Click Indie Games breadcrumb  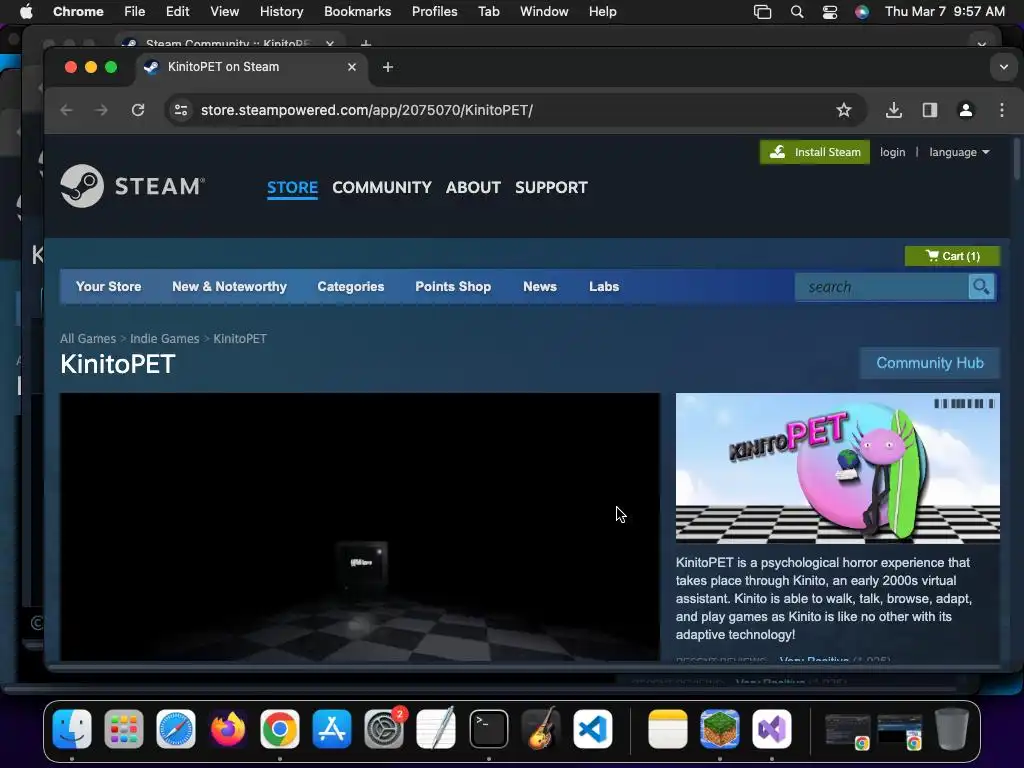tap(165, 338)
